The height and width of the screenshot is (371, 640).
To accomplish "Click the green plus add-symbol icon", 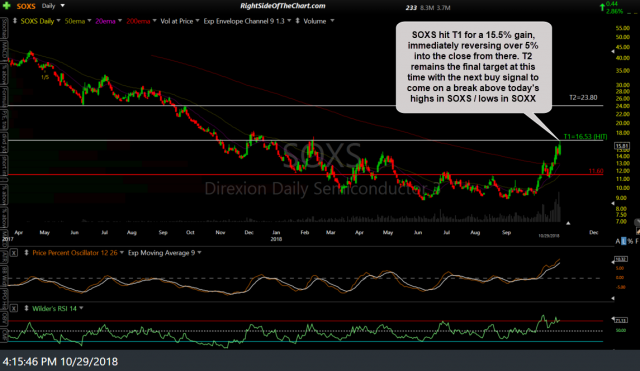I will 7,6.
